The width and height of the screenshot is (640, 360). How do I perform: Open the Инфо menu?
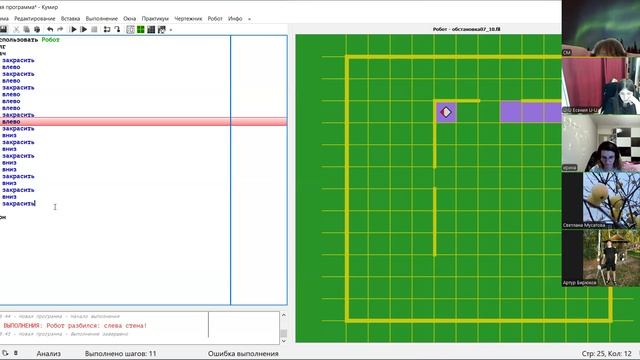pyautogui.click(x=235, y=19)
